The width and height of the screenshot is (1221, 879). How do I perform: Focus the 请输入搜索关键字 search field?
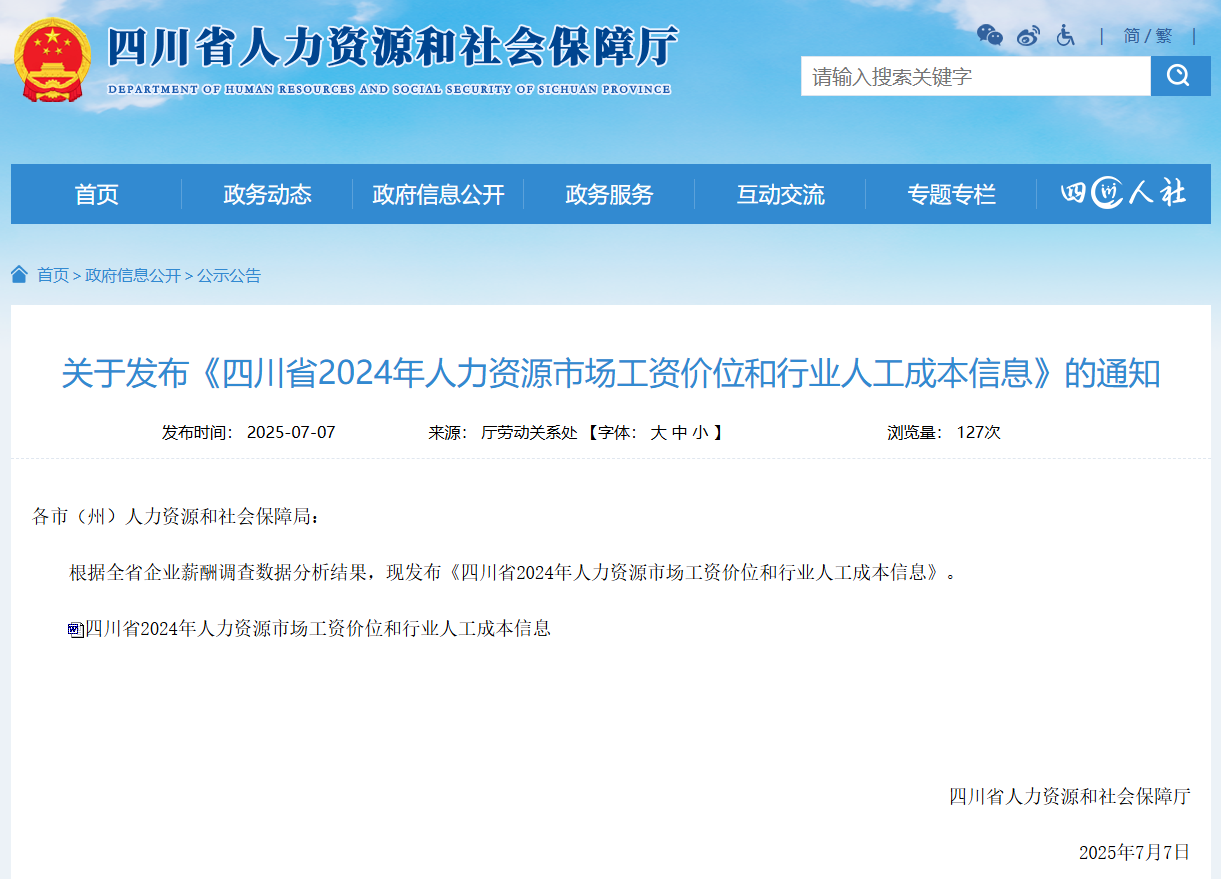[975, 76]
